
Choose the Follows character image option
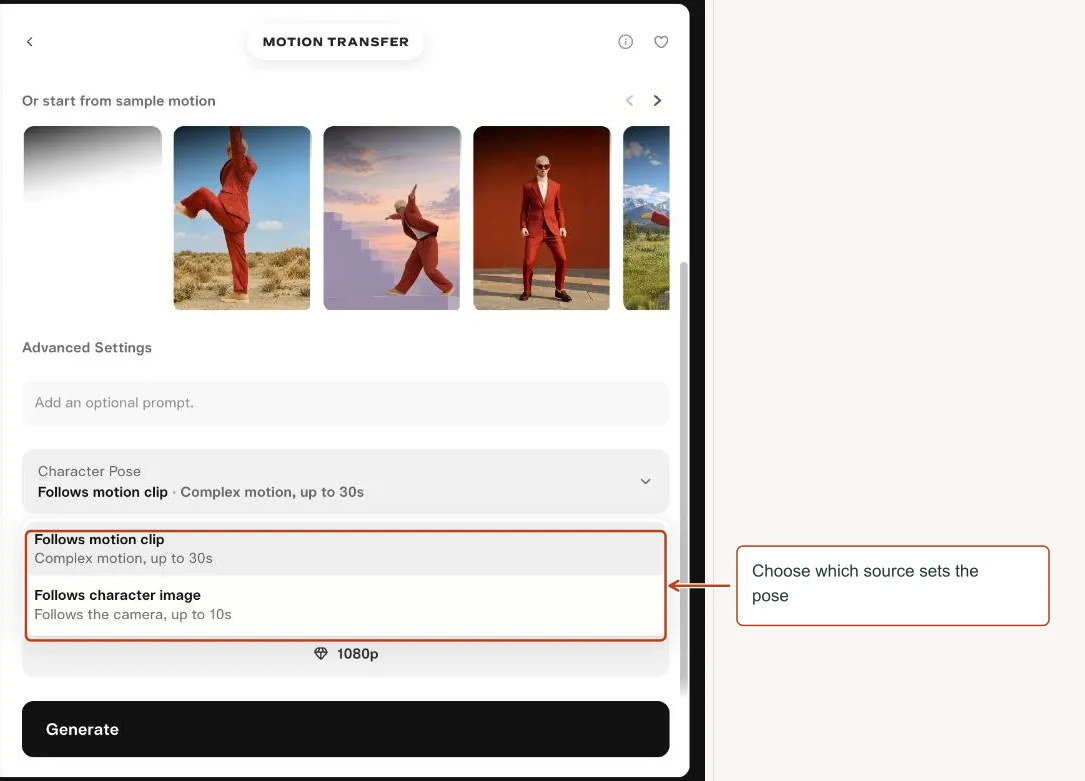(345, 605)
